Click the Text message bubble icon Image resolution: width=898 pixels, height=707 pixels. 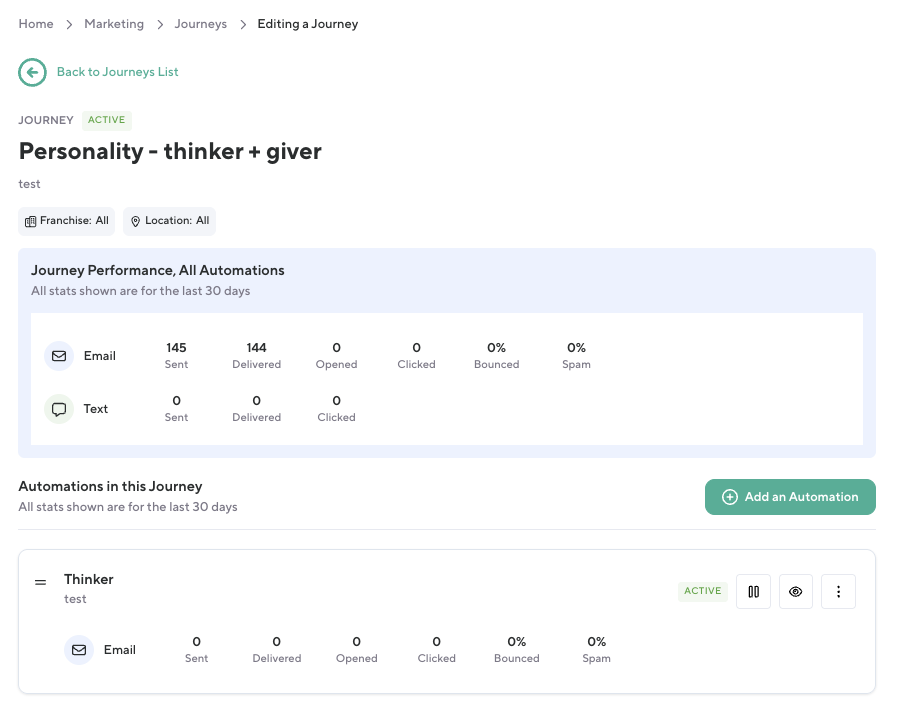(x=59, y=409)
